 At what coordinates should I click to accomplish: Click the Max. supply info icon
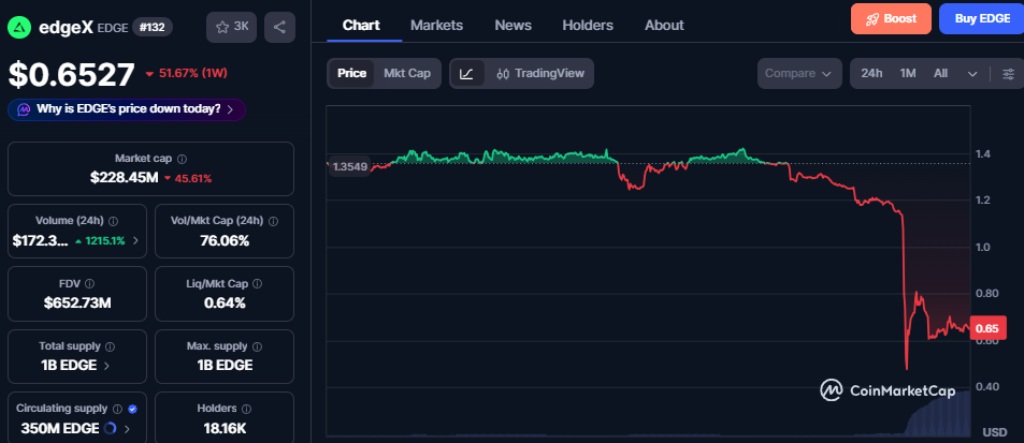click(257, 346)
